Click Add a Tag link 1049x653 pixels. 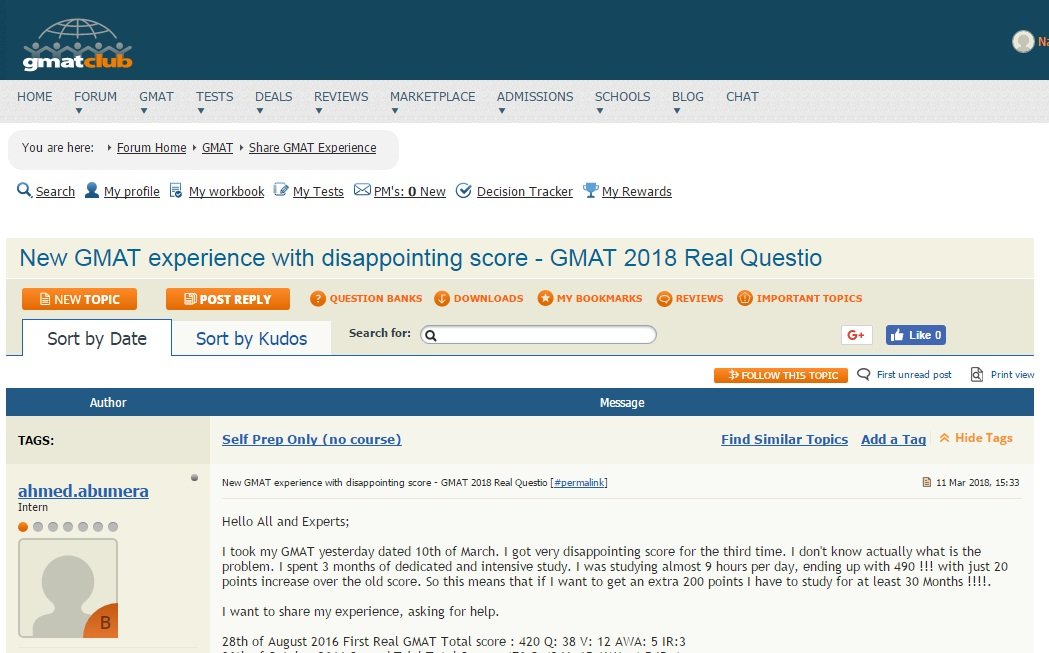point(893,439)
